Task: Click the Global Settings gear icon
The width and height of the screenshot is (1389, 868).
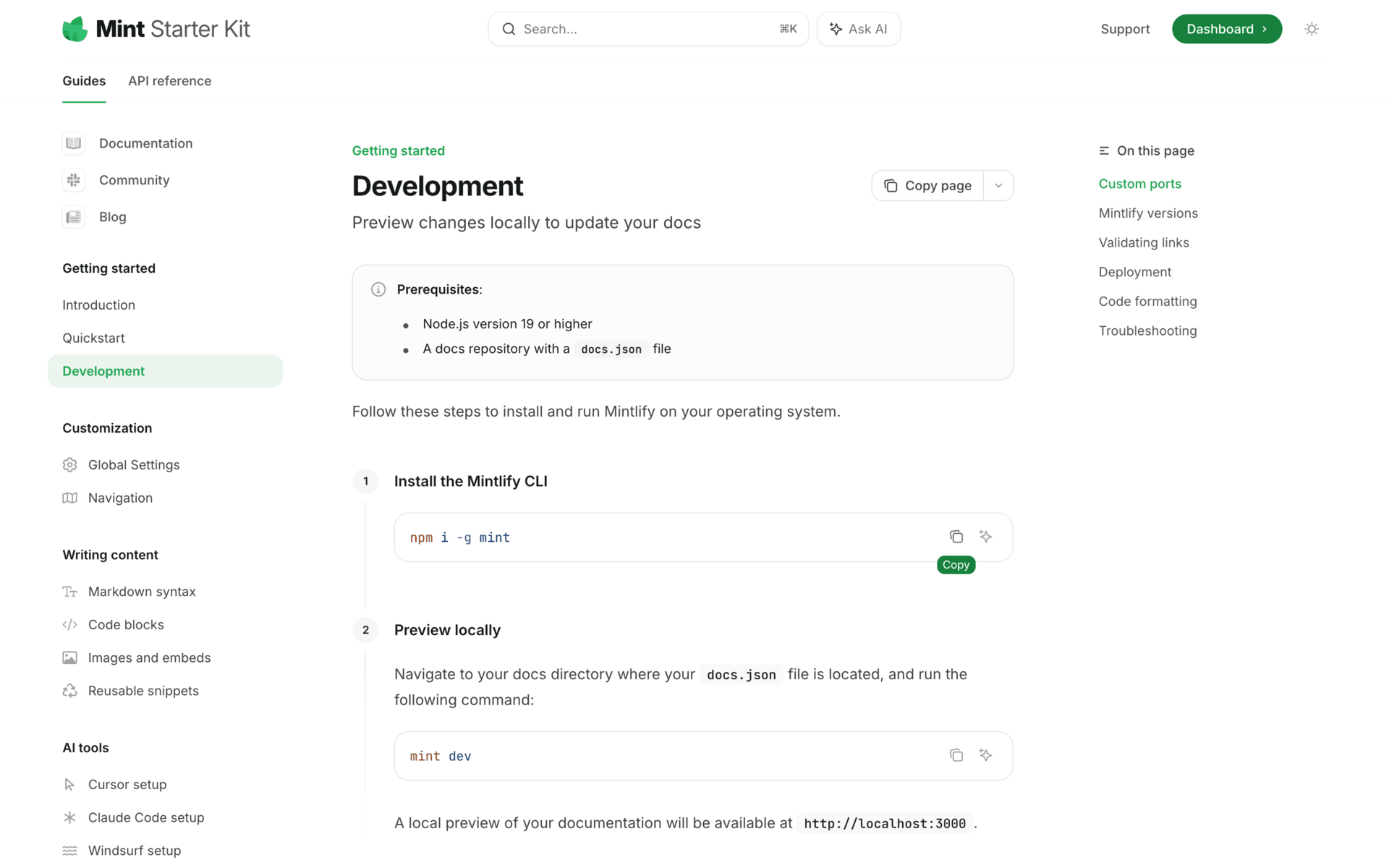Action: pos(69,465)
